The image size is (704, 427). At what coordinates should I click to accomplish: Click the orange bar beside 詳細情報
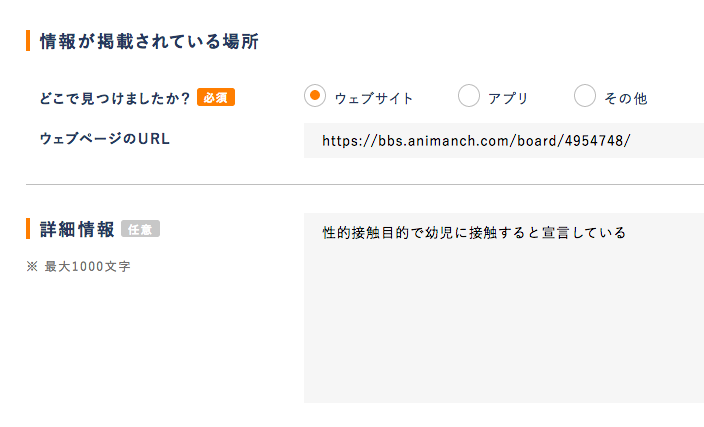(x=28, y=229)
